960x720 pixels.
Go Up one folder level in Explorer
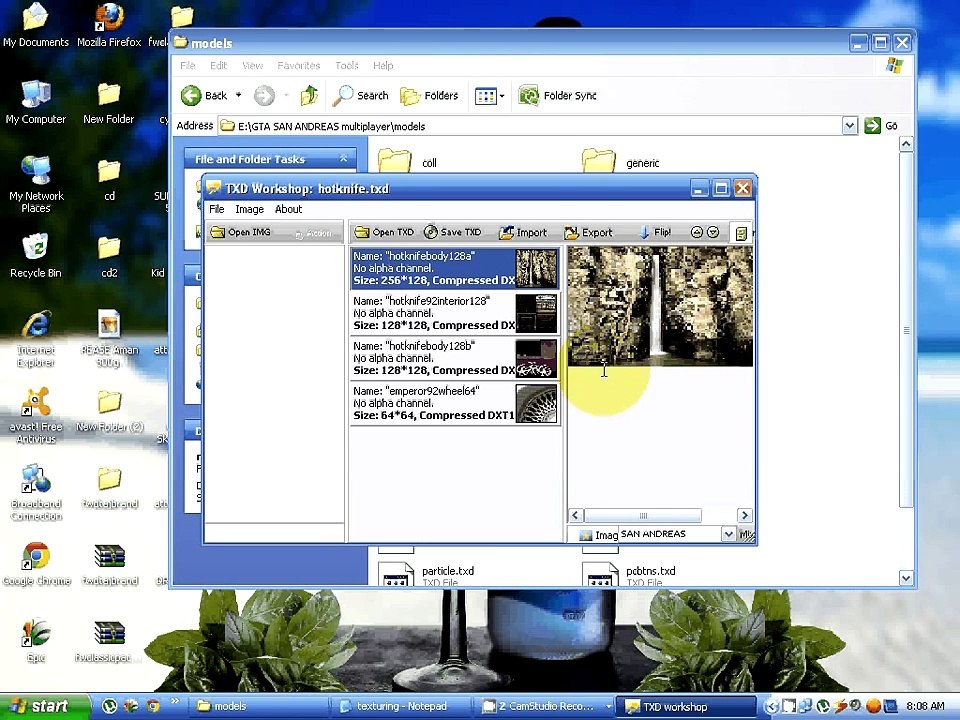[310, 96]
